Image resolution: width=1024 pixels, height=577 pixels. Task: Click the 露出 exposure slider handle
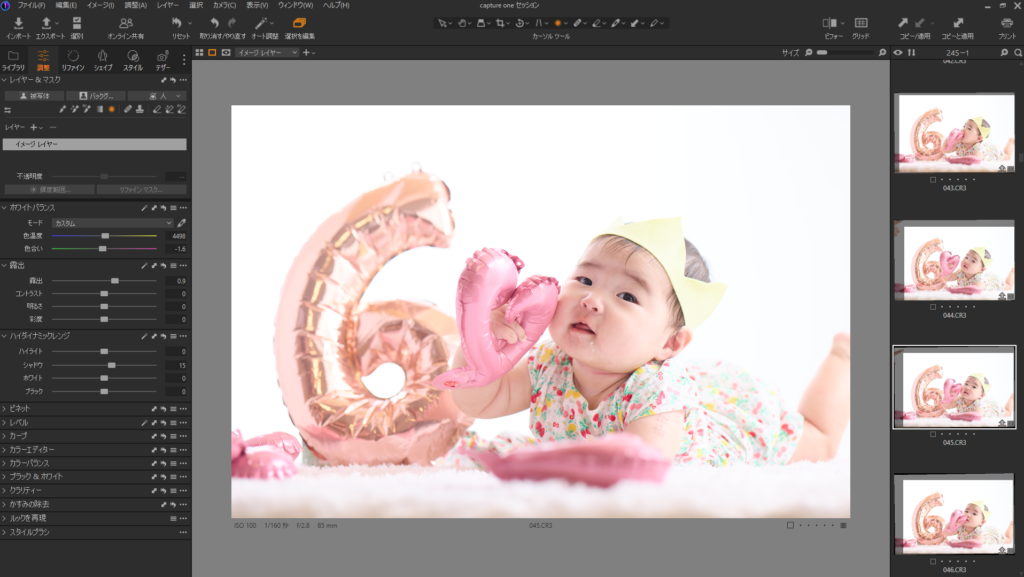coord(115,281)
